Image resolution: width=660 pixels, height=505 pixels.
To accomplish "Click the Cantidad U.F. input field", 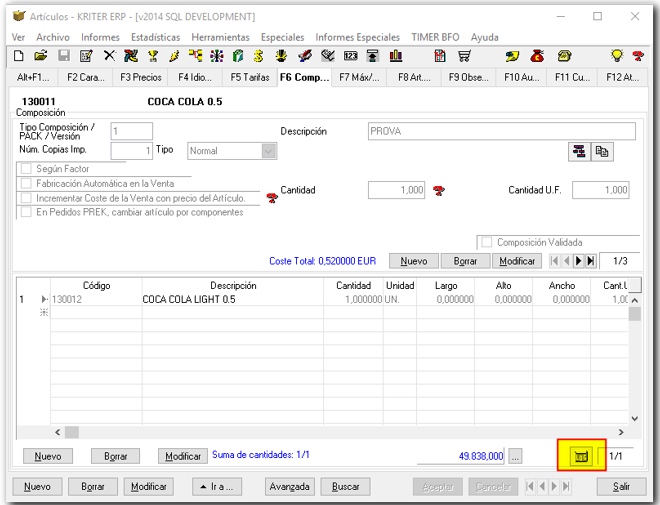I will pyautogui.click(x=601, y=190).
